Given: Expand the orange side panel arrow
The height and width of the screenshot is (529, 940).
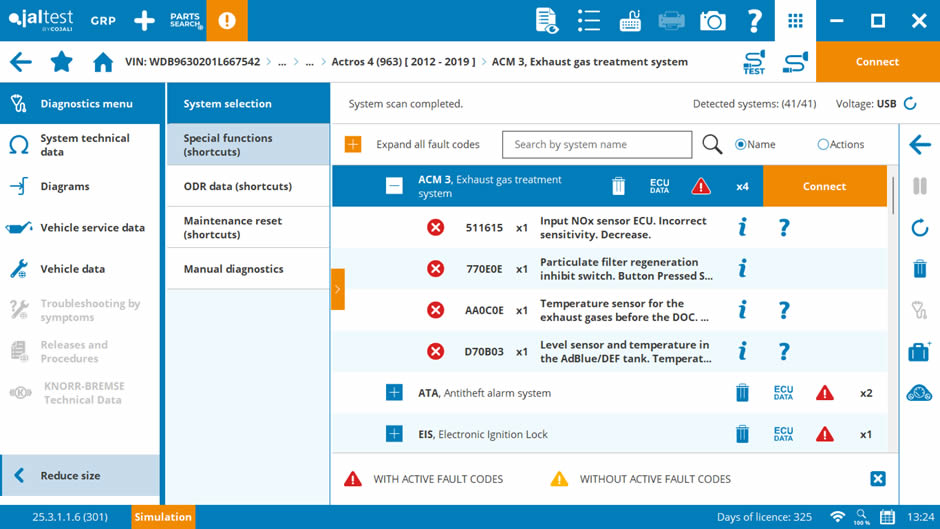Looking at the screenshot, I should point(338,289).
